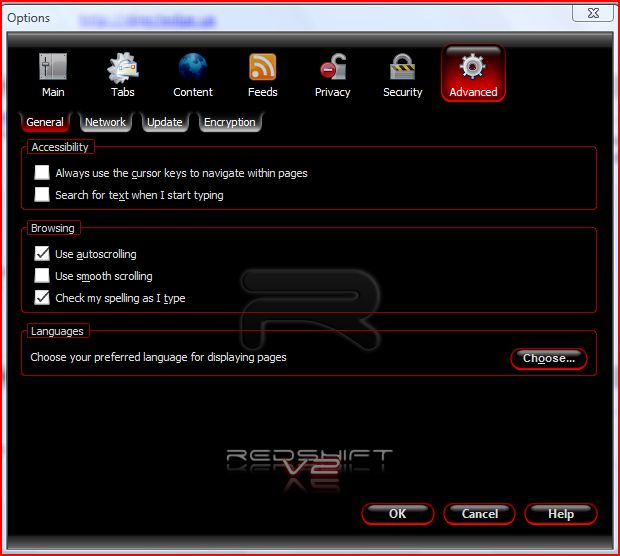This screenshot has height=556, width=620.
Task: Click the Accessibility group label
Action: pyautogui.click(x=60, y=147)
